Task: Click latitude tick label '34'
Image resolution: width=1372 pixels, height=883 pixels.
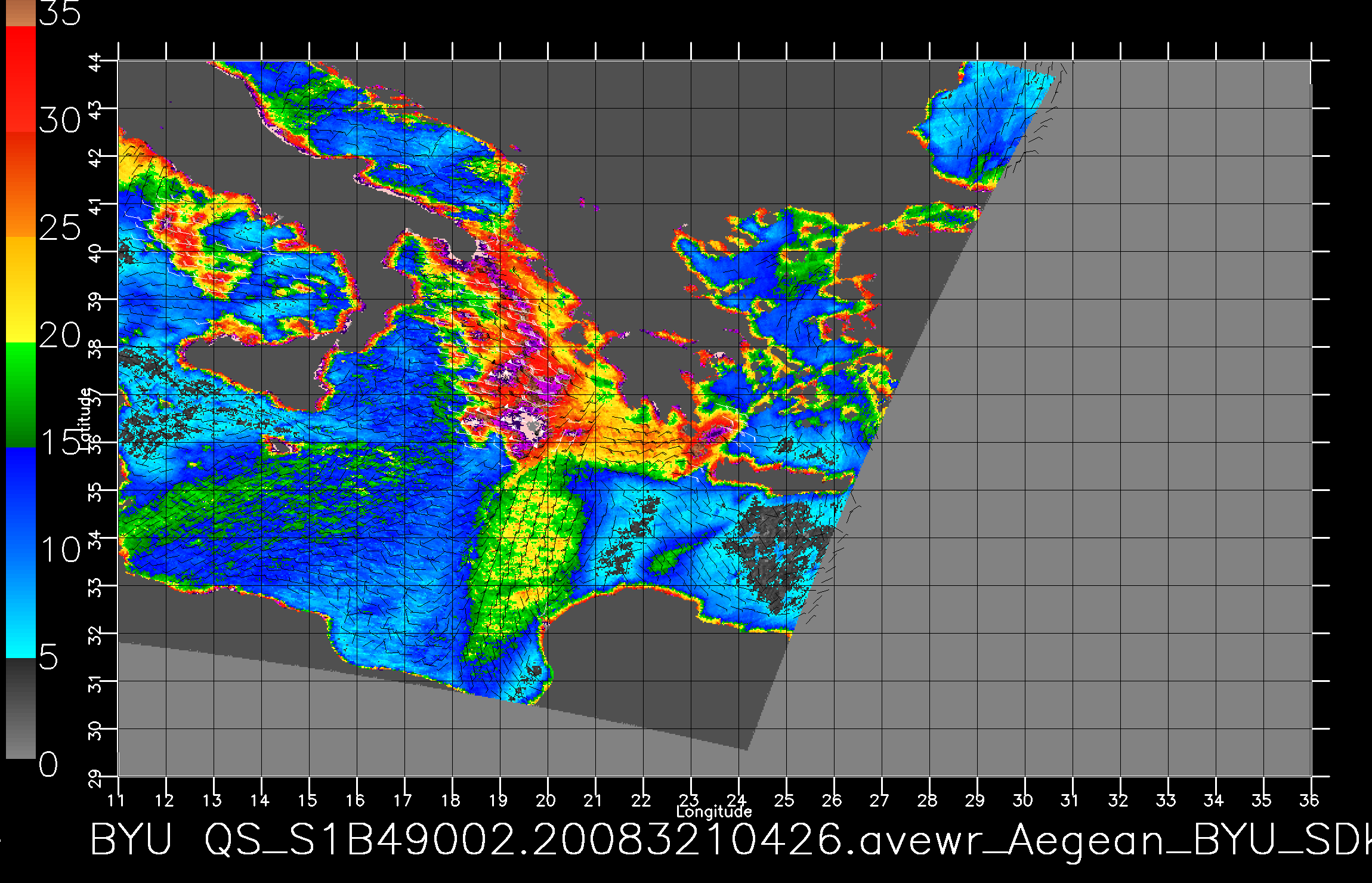Action: 95,539
